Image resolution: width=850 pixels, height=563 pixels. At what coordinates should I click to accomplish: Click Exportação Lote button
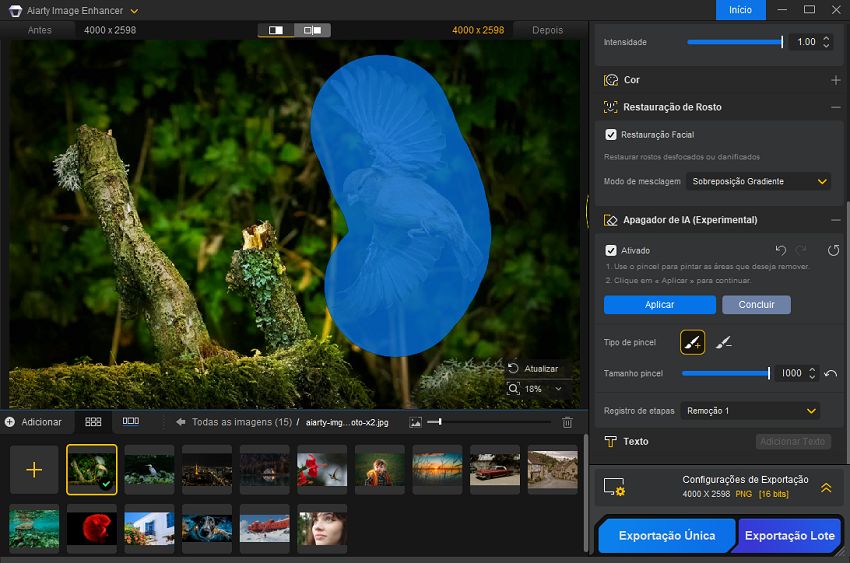click(789, 535)
